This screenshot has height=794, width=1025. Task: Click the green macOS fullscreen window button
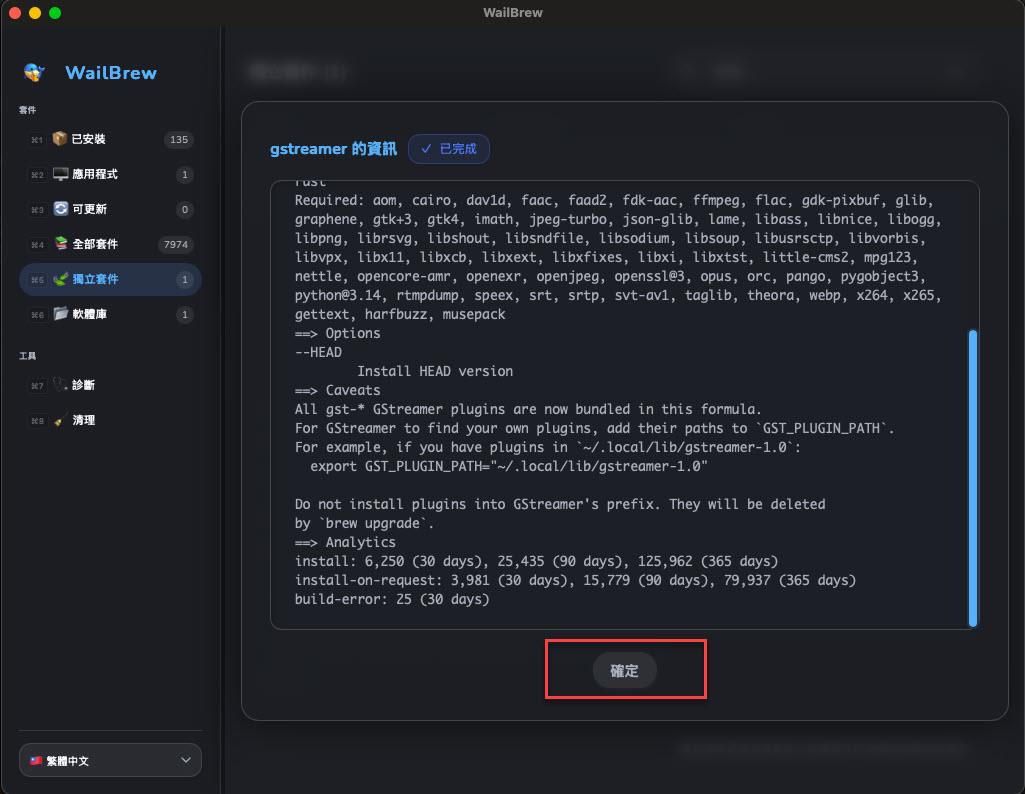click(x=55, y=13)
